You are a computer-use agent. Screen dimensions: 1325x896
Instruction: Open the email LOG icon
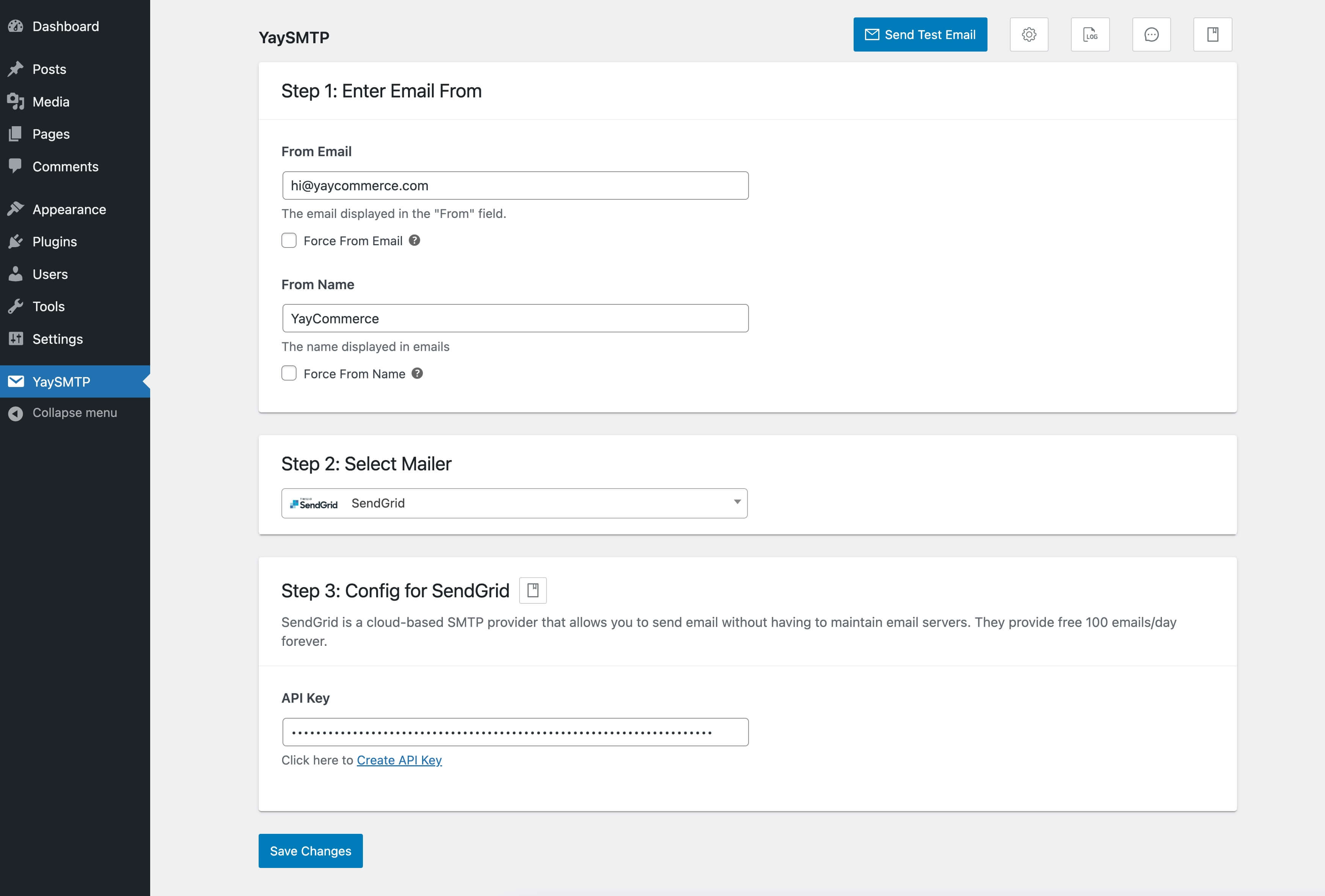pyautogui.click(x=1090, y=34)
